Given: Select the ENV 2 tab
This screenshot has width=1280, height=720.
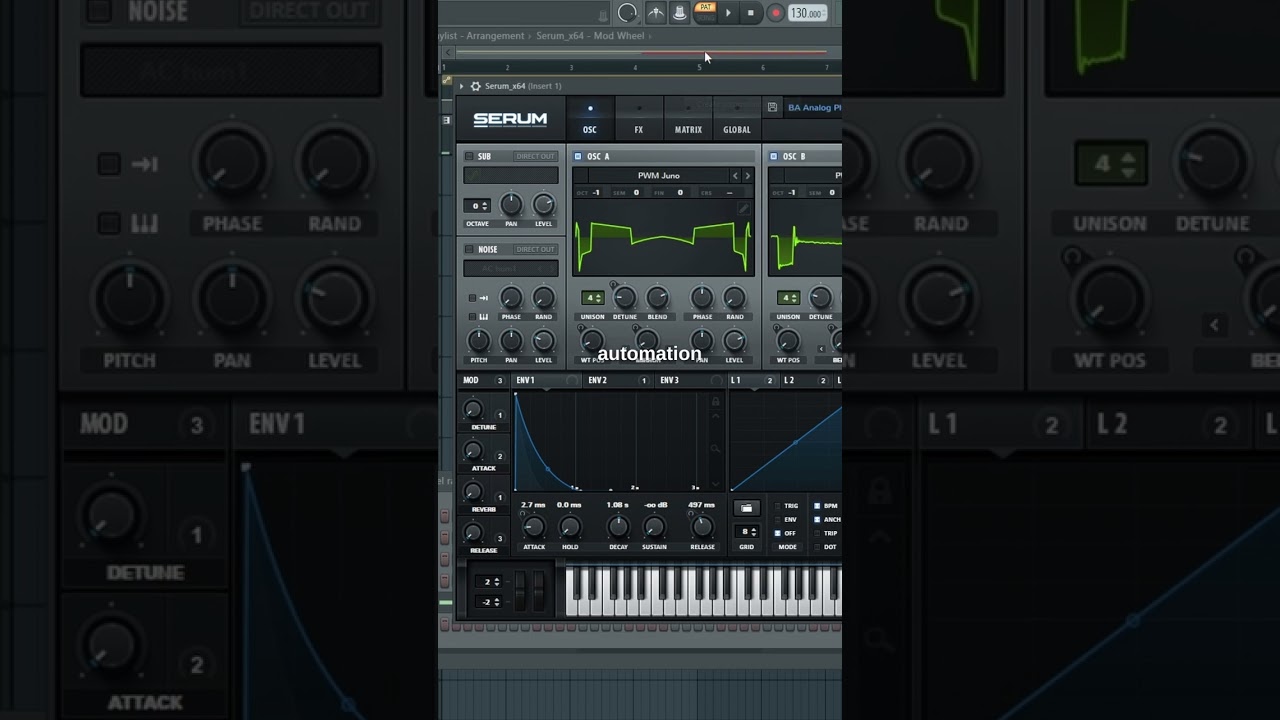Looking at the screenshot, I should tap(619, 380).
